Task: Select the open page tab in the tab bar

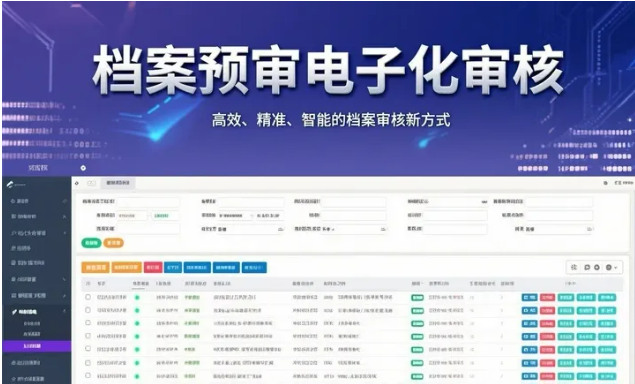Action: (x=118, y=183)
